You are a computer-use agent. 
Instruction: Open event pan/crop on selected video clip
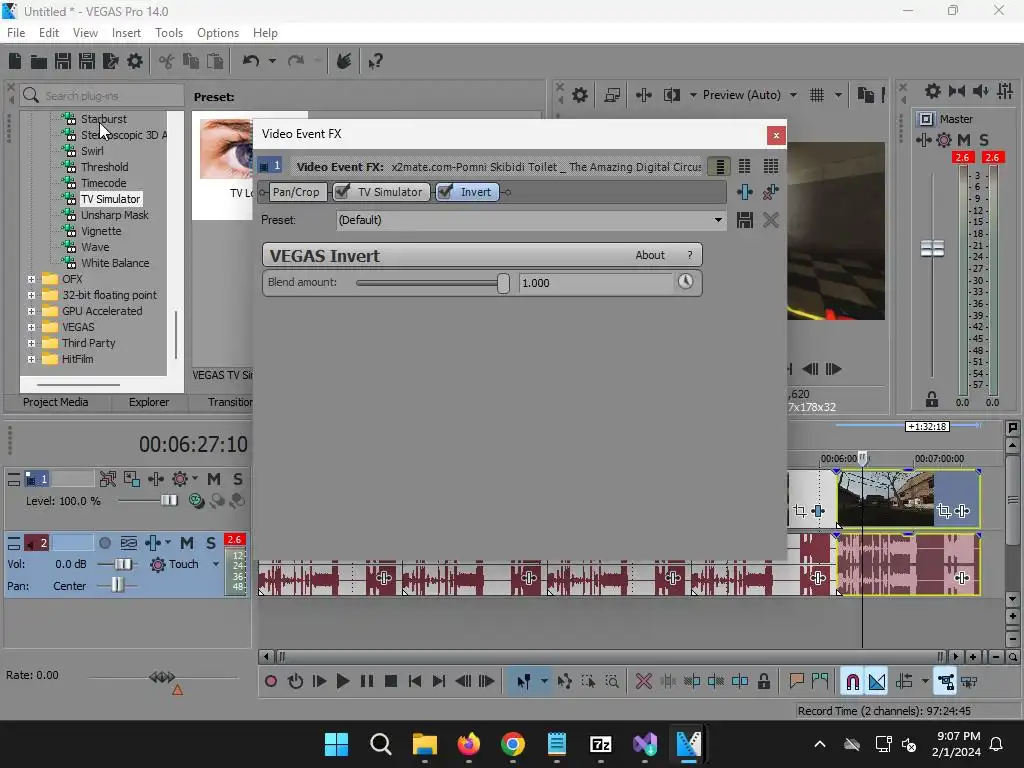tap(943, 511)
